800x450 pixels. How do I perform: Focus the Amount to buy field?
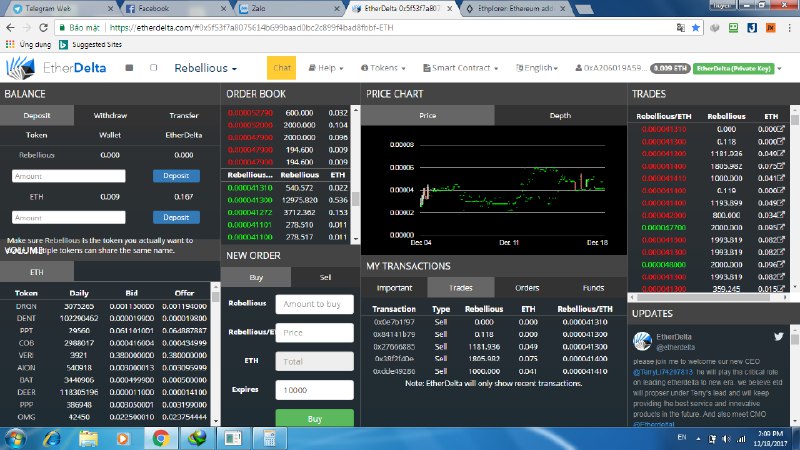click(314, 304)
